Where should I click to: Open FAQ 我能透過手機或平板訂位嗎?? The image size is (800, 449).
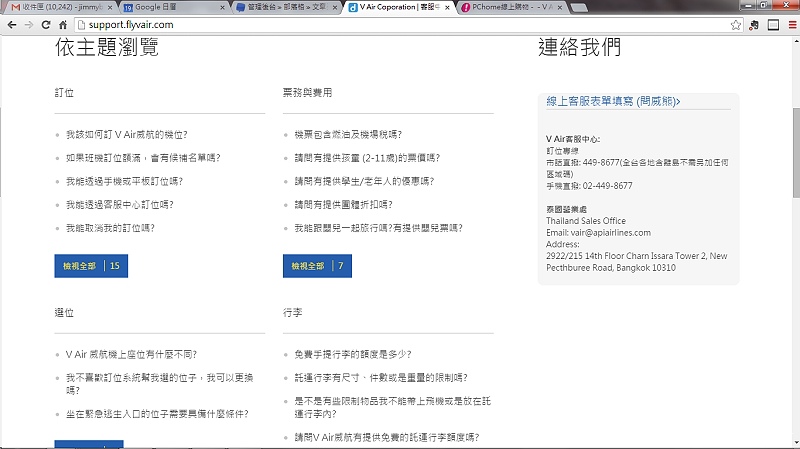tap(124, 182)
